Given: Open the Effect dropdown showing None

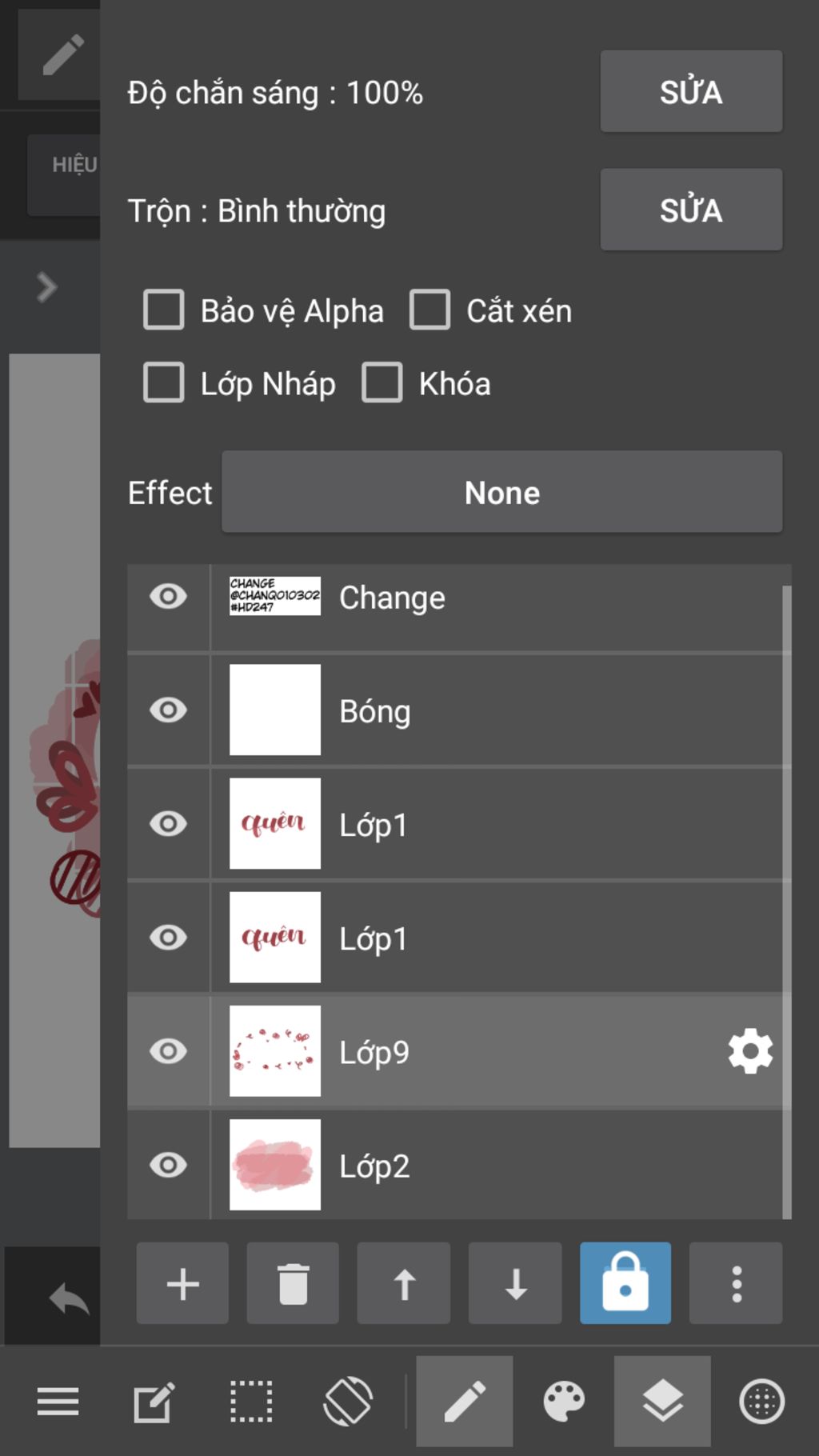Looking at the screenshot, I should pyautogui.click(x=501, y=492).
